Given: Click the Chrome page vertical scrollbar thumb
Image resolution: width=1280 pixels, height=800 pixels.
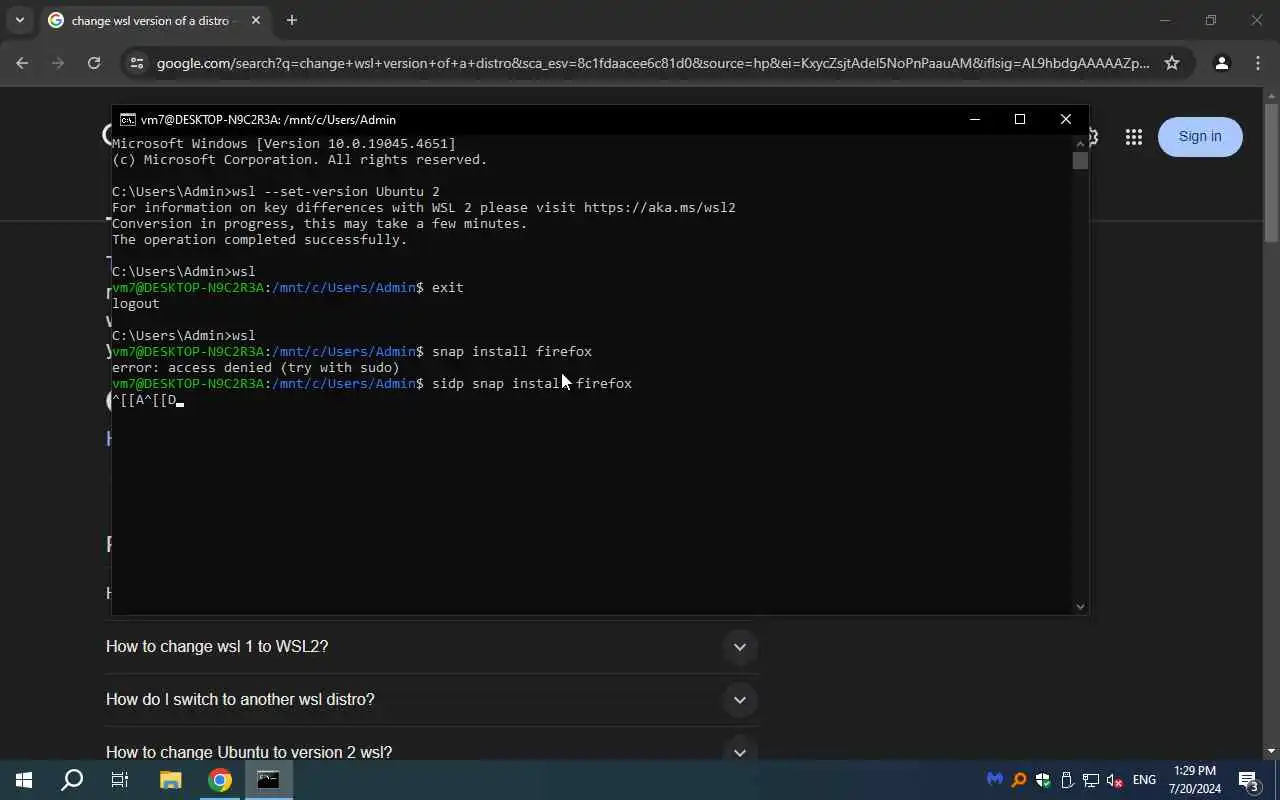Looking at the screenshot, I should click(x=1271, y=172).
